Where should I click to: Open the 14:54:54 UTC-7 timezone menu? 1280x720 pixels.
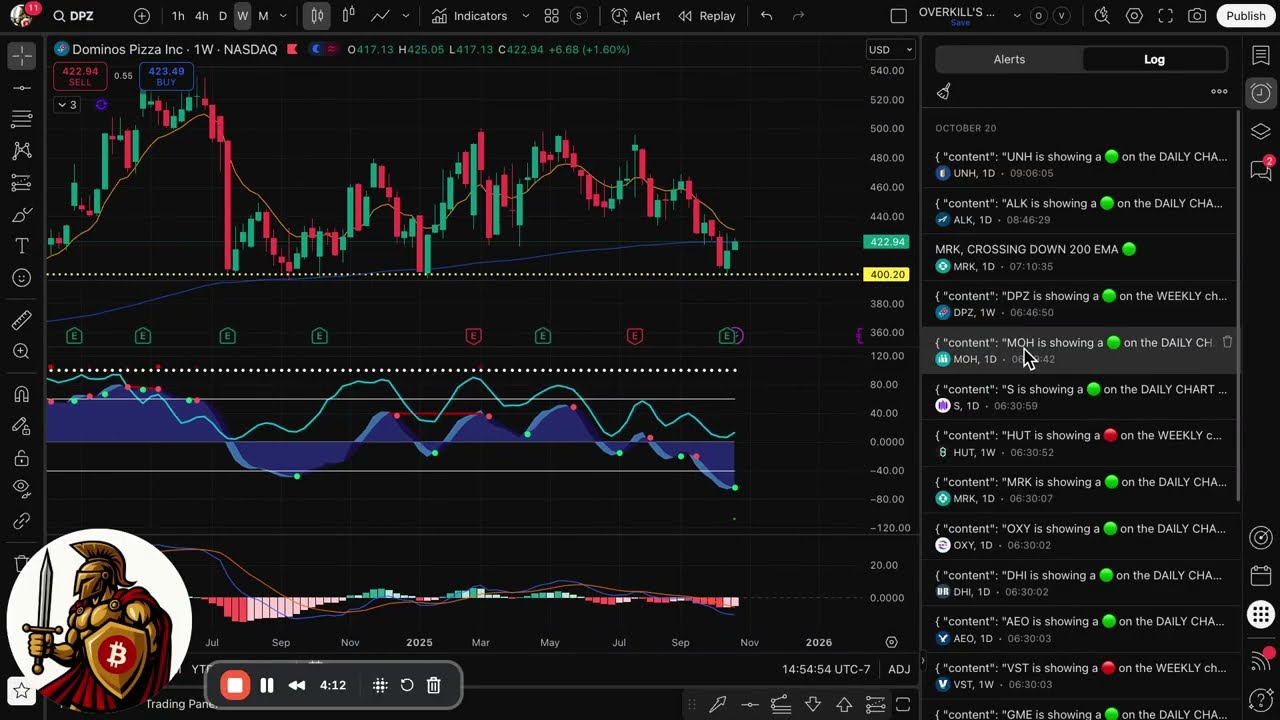pos(826,669)
